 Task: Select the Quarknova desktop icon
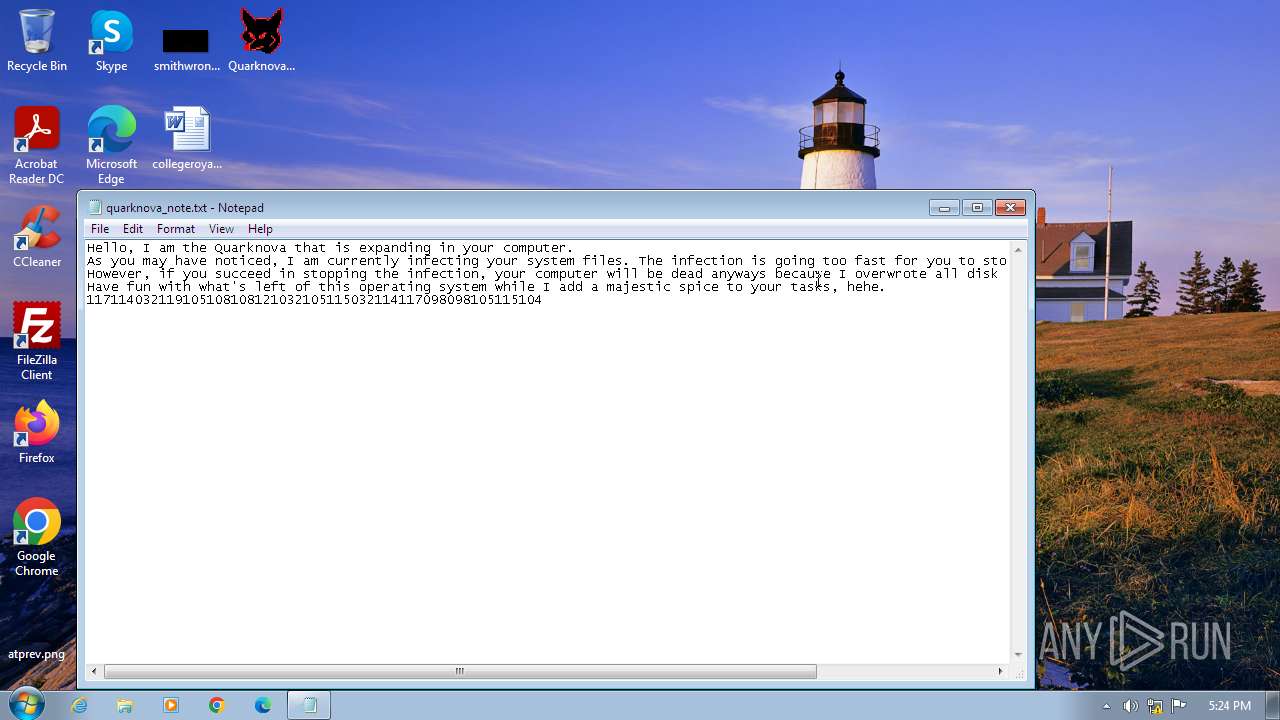(x=261, y=40)
